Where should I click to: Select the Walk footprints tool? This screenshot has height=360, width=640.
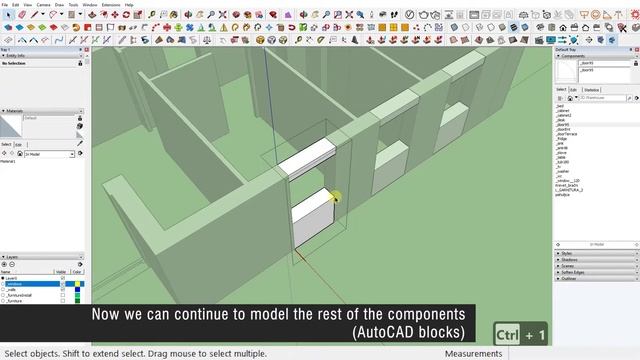coord(394,15)
